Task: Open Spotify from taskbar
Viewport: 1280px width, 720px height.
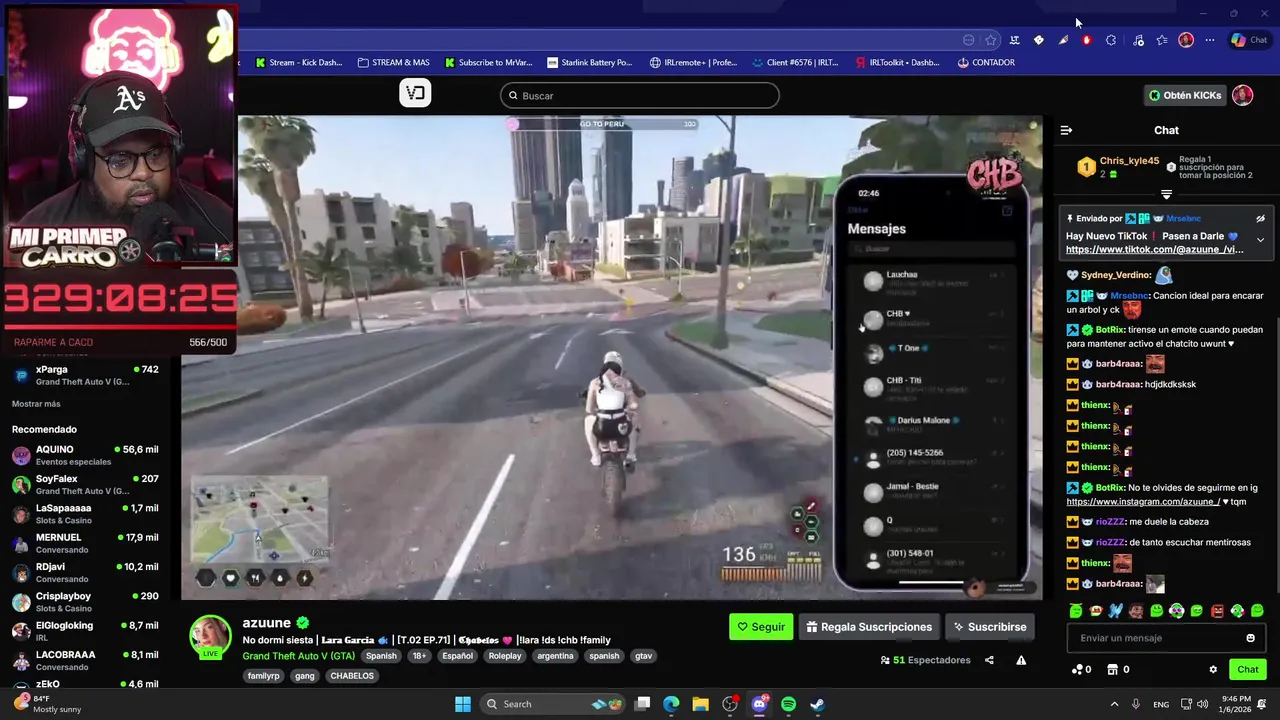Action: (788, 704)
